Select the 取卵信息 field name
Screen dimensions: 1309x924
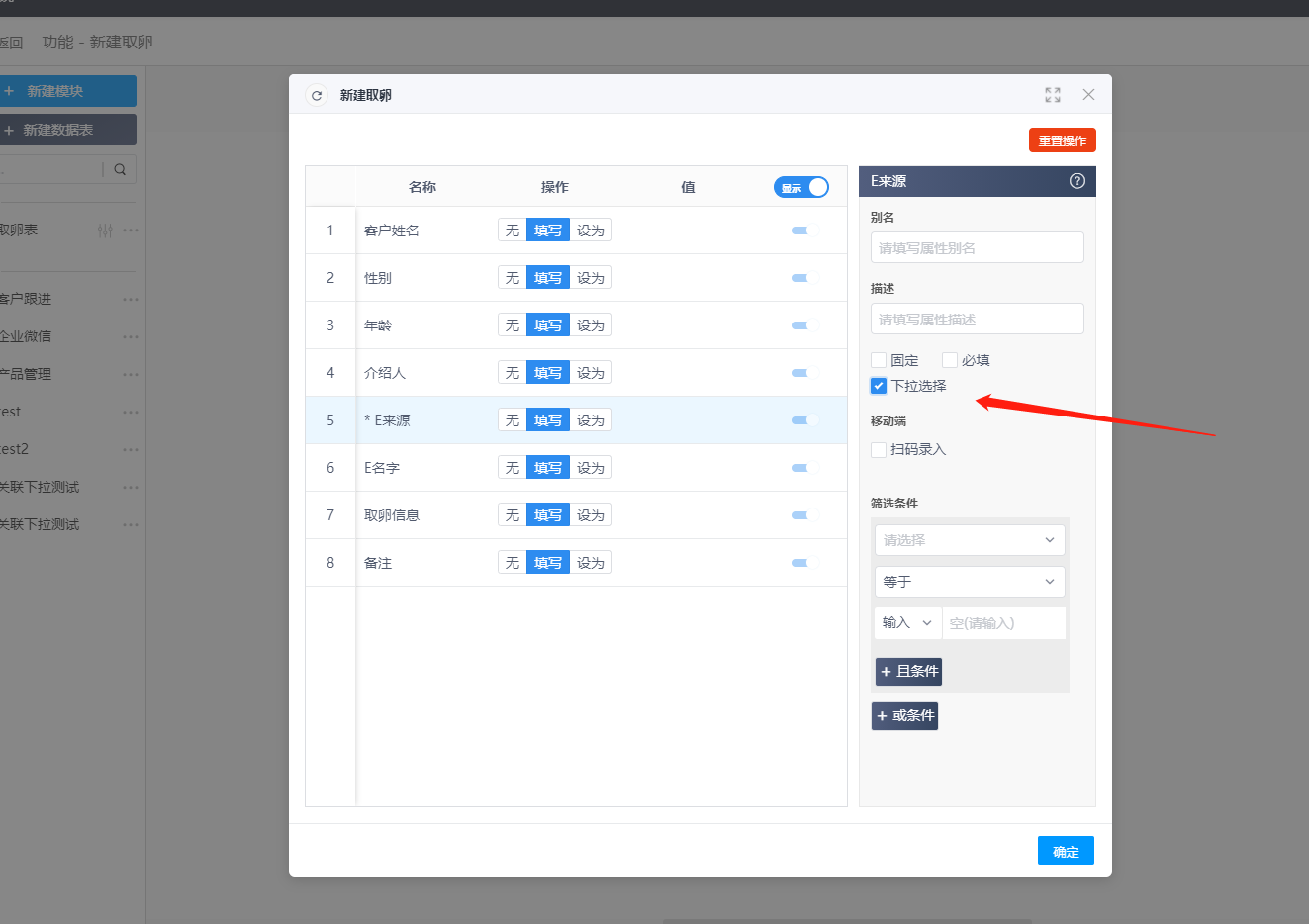coord(392,515)
